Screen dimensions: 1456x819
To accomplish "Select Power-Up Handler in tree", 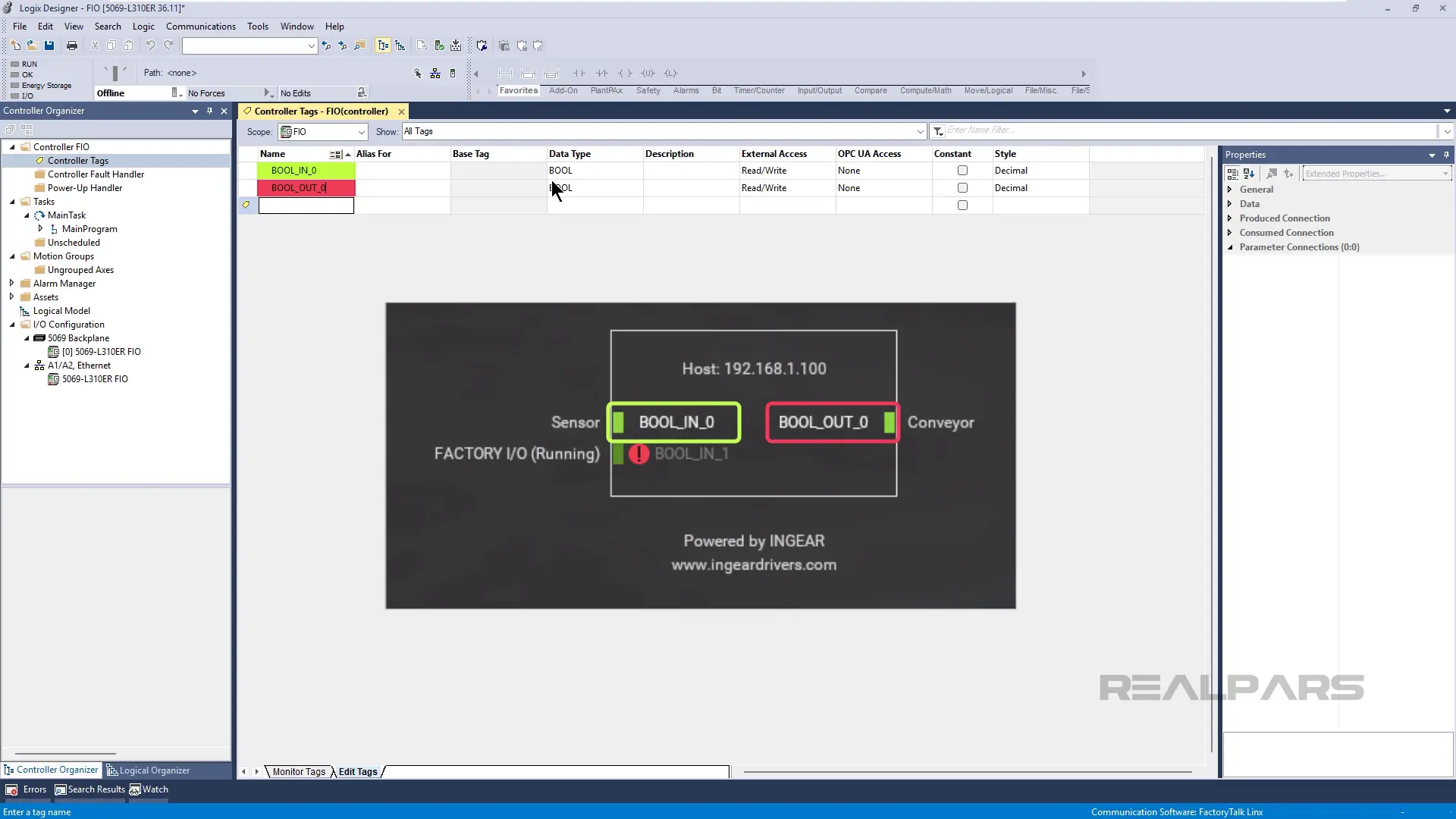I will tap(85, 188).
